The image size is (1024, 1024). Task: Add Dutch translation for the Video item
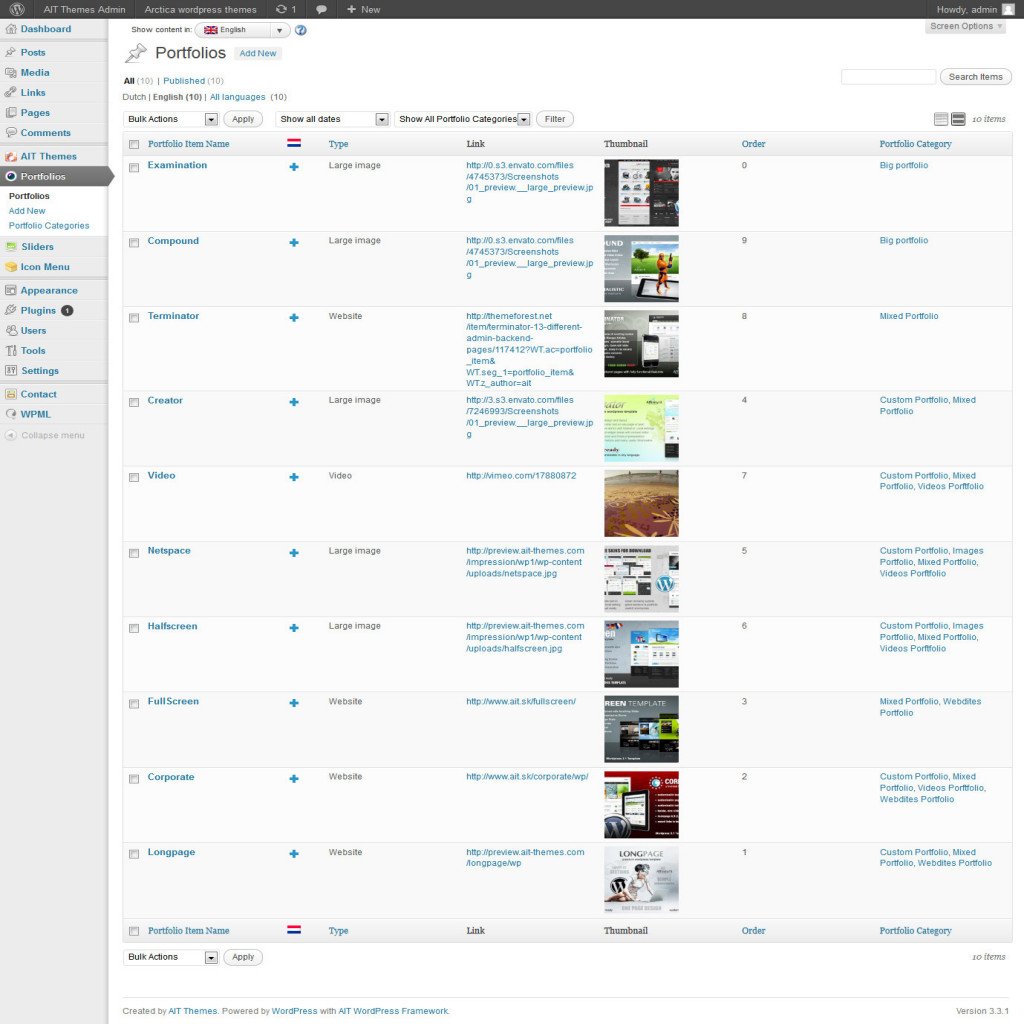click(294, 477)
